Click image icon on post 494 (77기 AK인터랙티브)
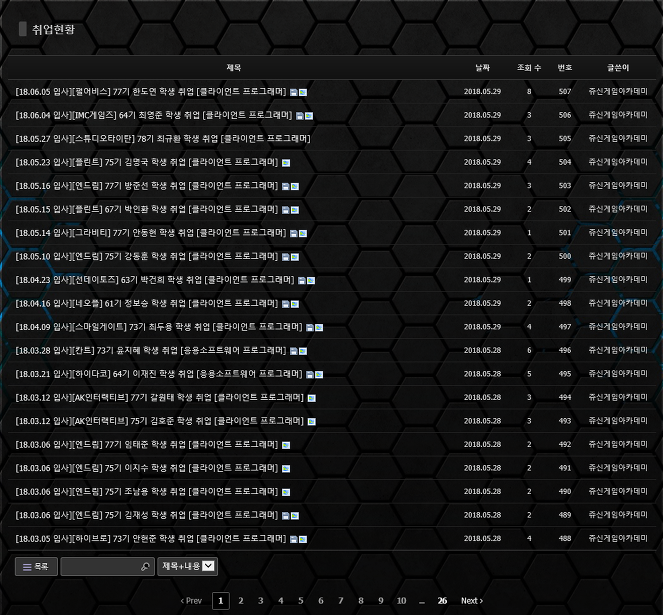Screen dimensions: 663x615 tap(312, 398)
